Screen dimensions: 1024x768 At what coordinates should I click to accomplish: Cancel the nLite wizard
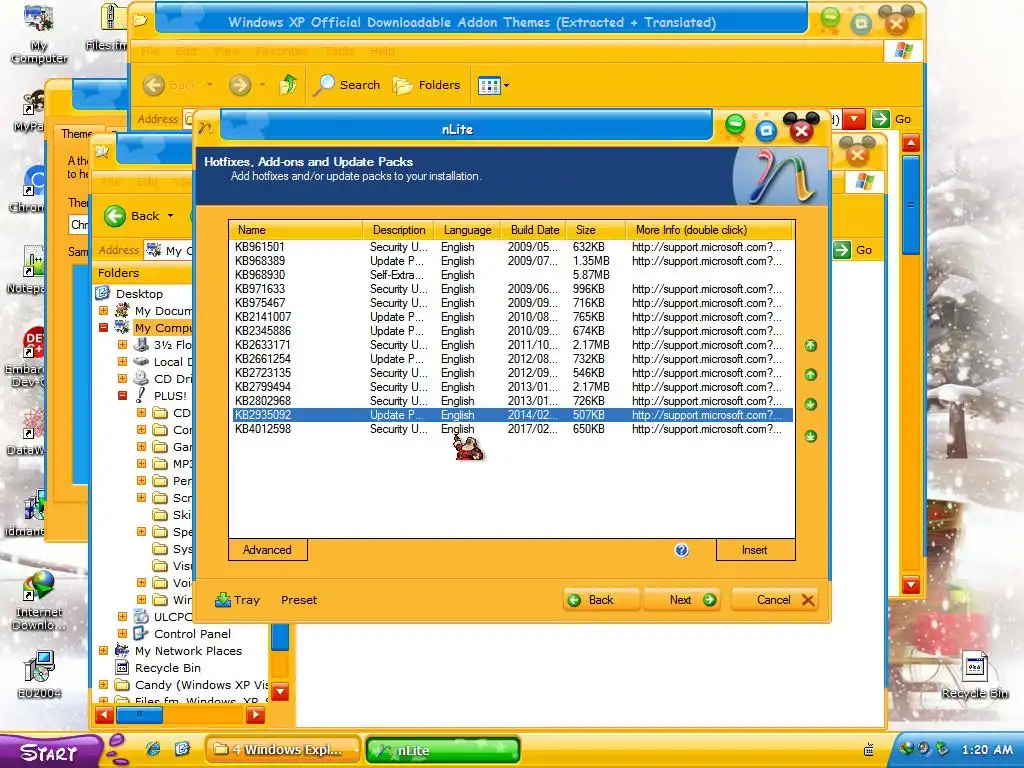pos(775,600)
